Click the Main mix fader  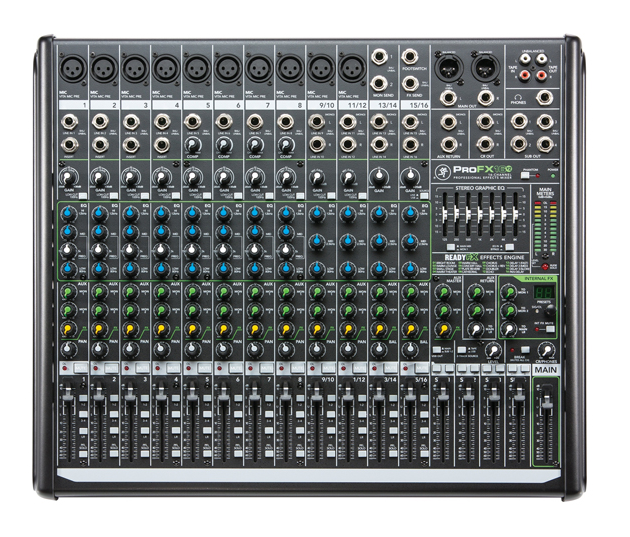(546, 402)
